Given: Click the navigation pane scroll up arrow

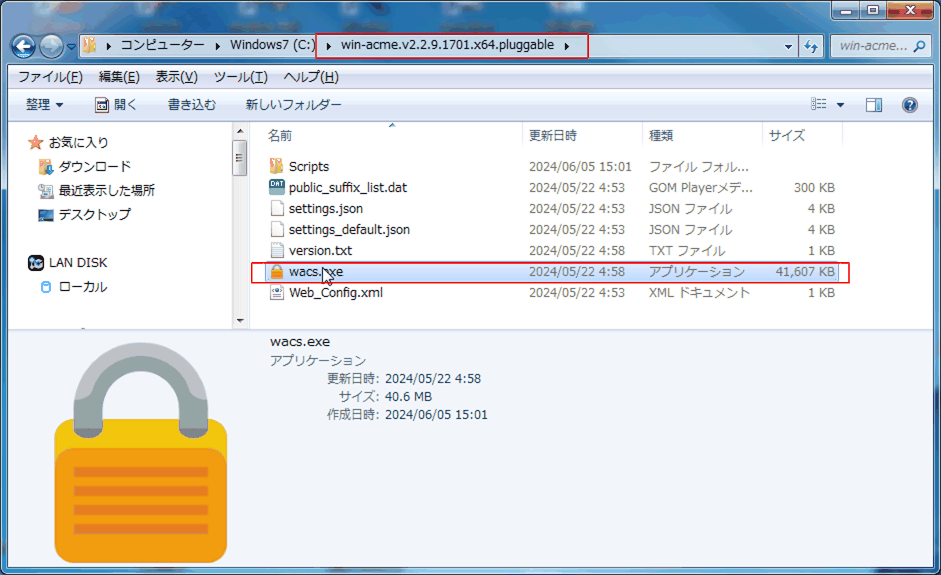Looking at the screenshot, I should tap(240, 131).
